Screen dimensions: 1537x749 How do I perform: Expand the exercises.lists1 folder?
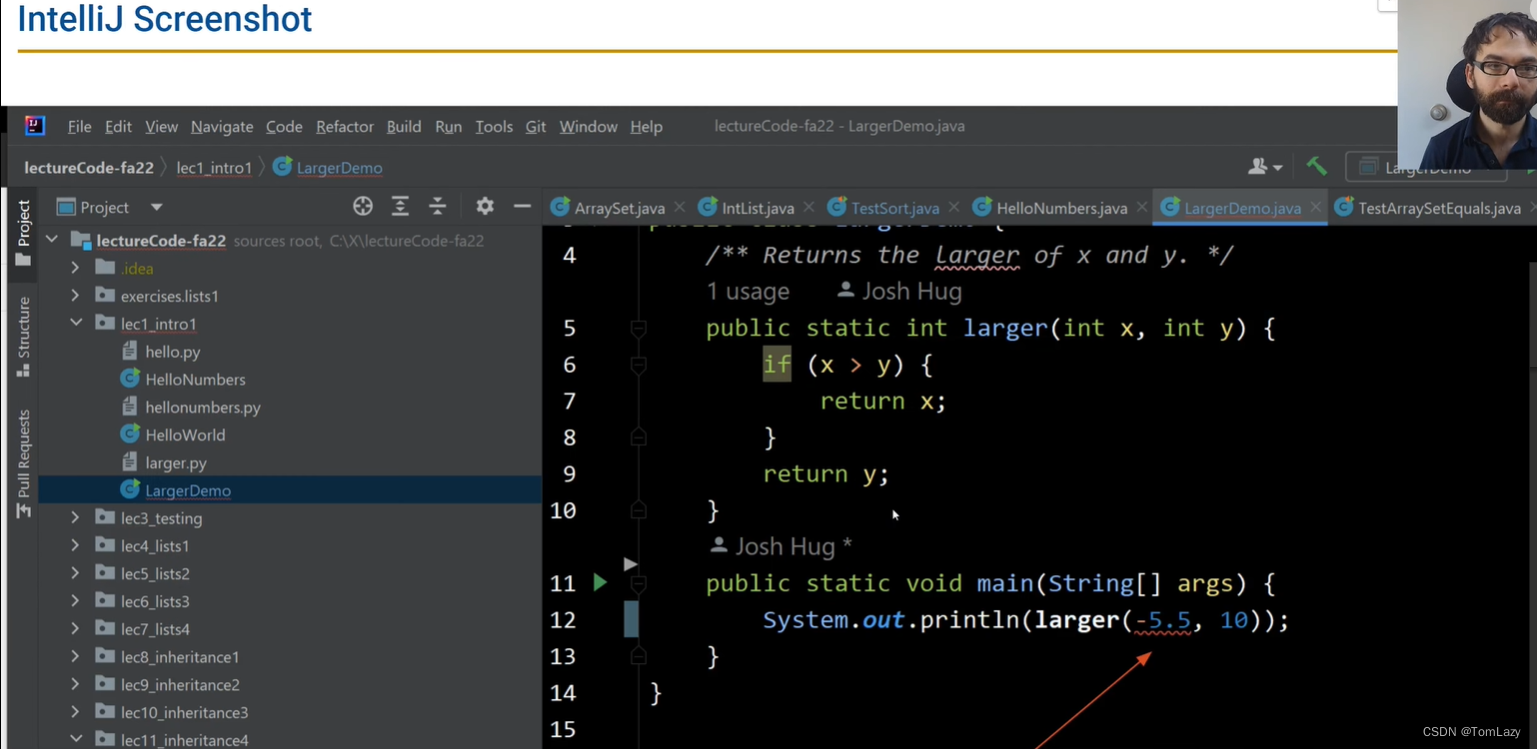point(75,296)
